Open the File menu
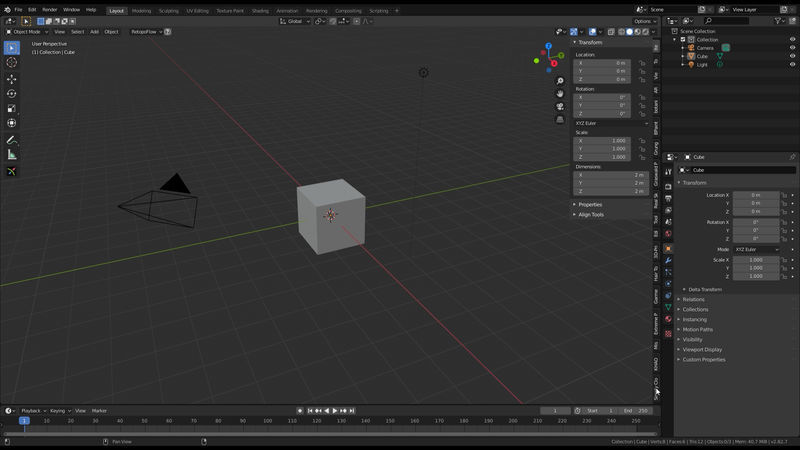The height and width of the screenshot is (450, 800). [x=18, y=10]
